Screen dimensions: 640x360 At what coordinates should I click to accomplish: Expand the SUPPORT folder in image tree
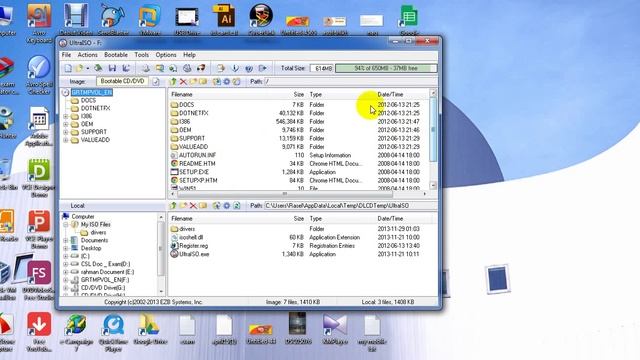click(66, 132)
